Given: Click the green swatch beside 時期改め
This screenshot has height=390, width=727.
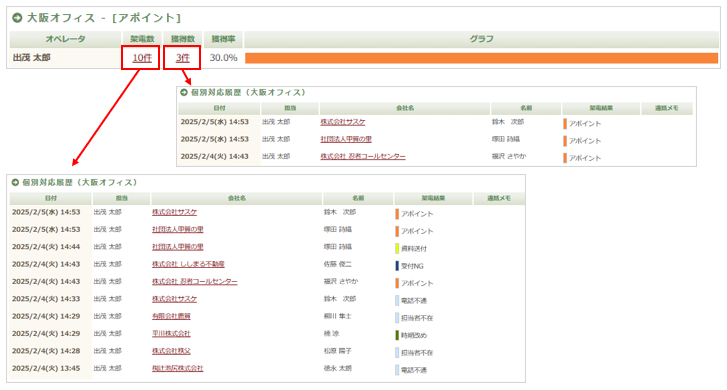Looking at the screenshot, I should point(397,335).
